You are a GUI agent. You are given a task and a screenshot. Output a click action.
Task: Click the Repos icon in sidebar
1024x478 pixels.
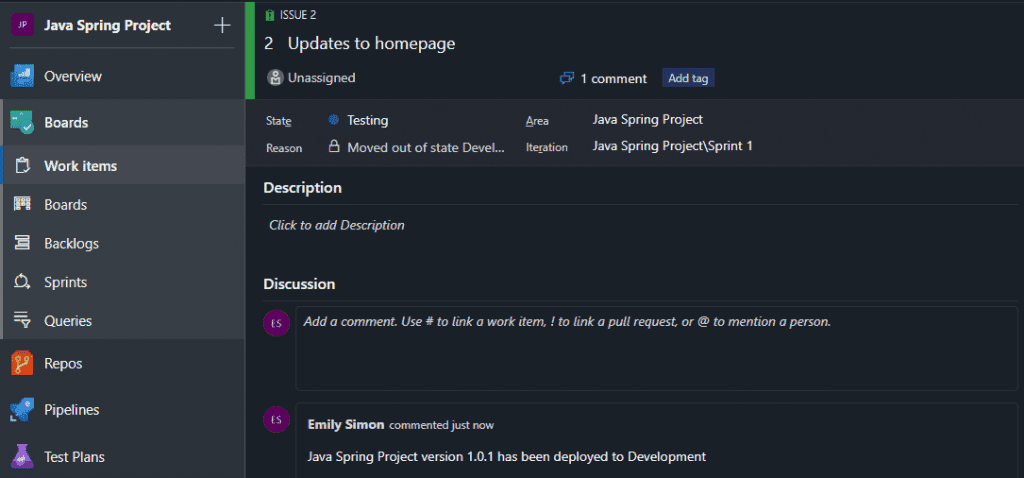pos(22,364)
